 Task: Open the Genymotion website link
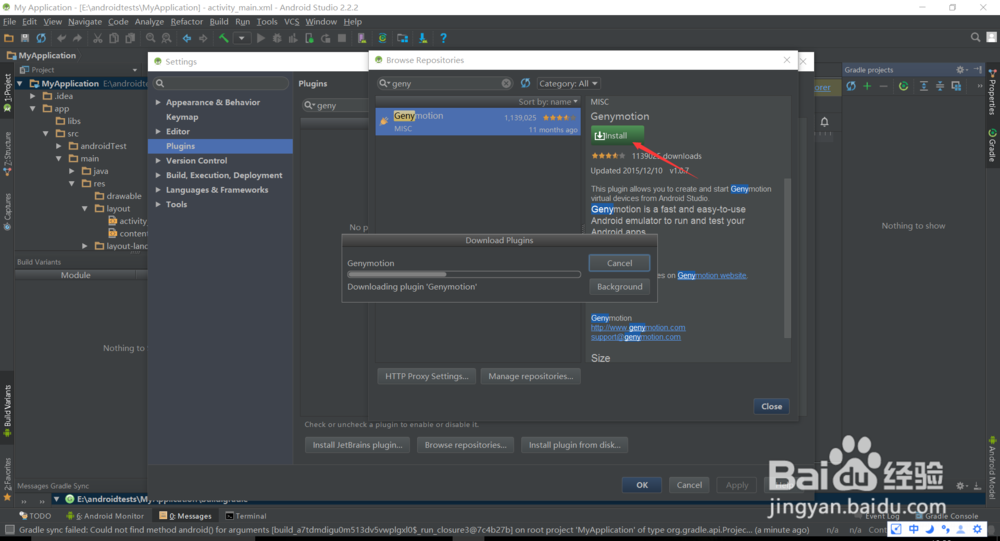pyautogui.click(x=712, y=276)
